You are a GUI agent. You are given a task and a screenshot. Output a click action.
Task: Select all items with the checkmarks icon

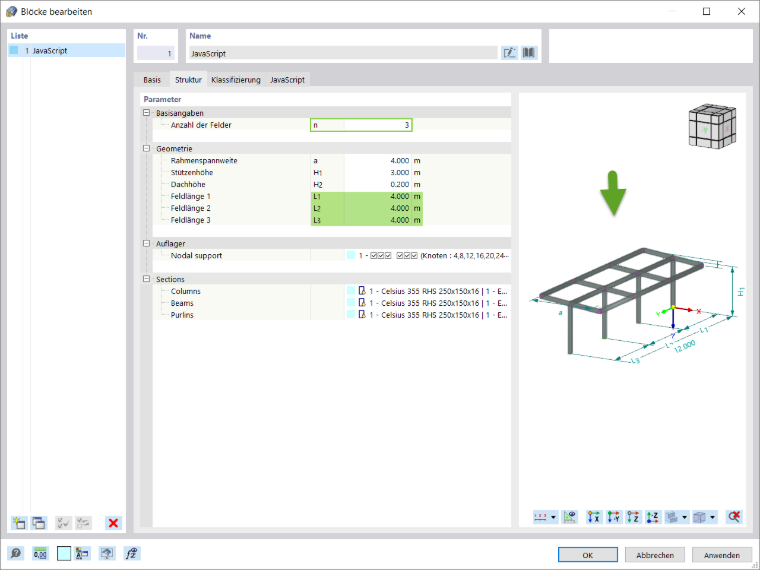tap(63, 522)
